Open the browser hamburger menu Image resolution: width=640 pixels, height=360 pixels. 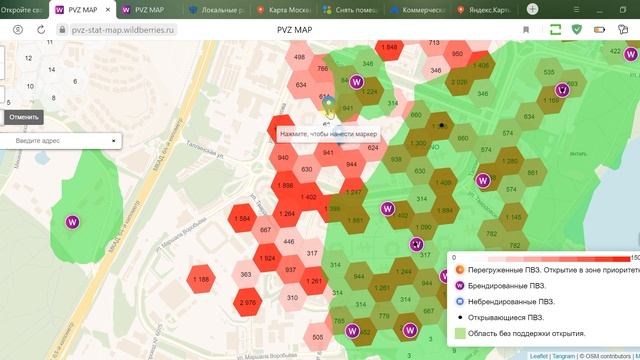pos(576,9)
